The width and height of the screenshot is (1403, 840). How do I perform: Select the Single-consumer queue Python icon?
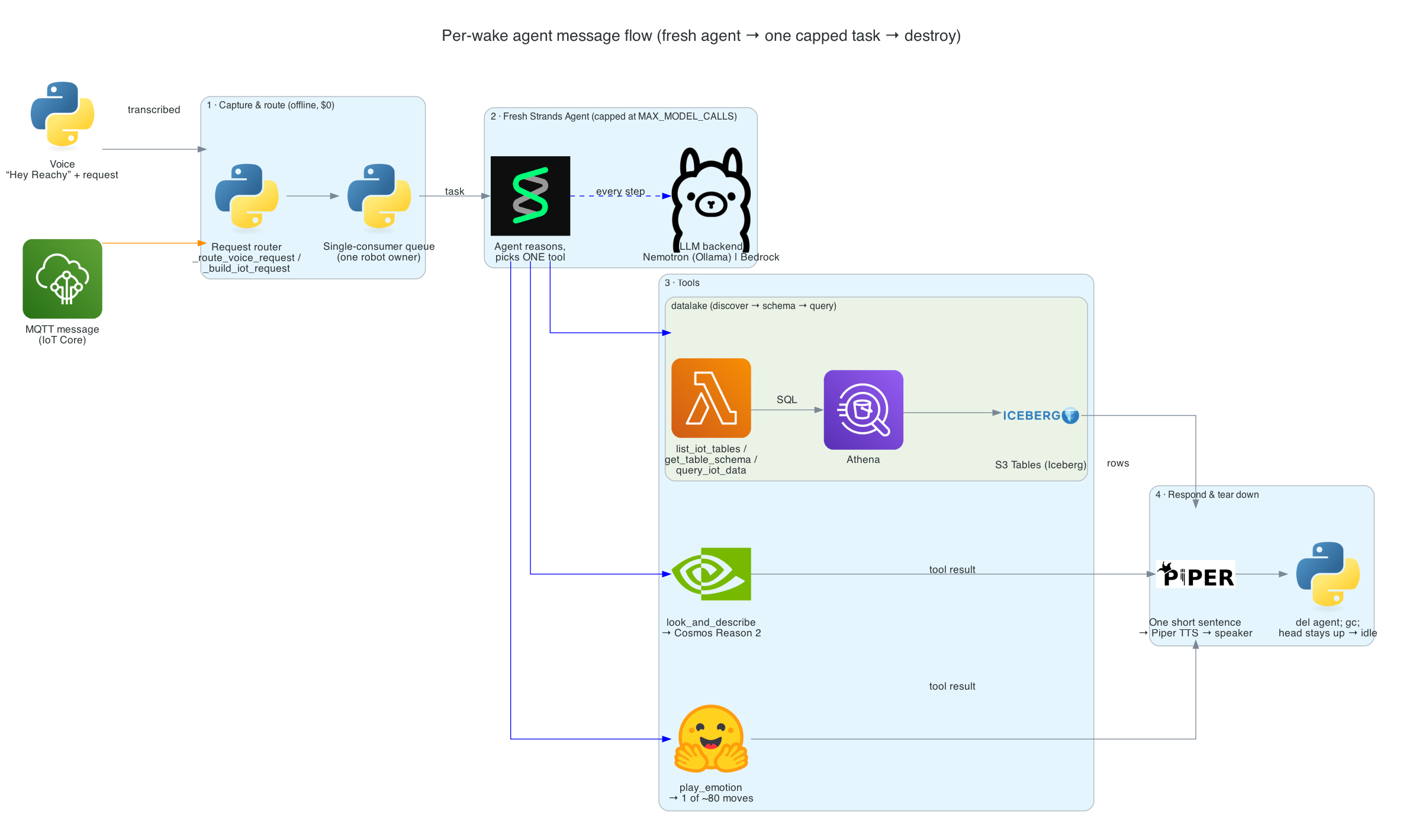pos(379,196)
